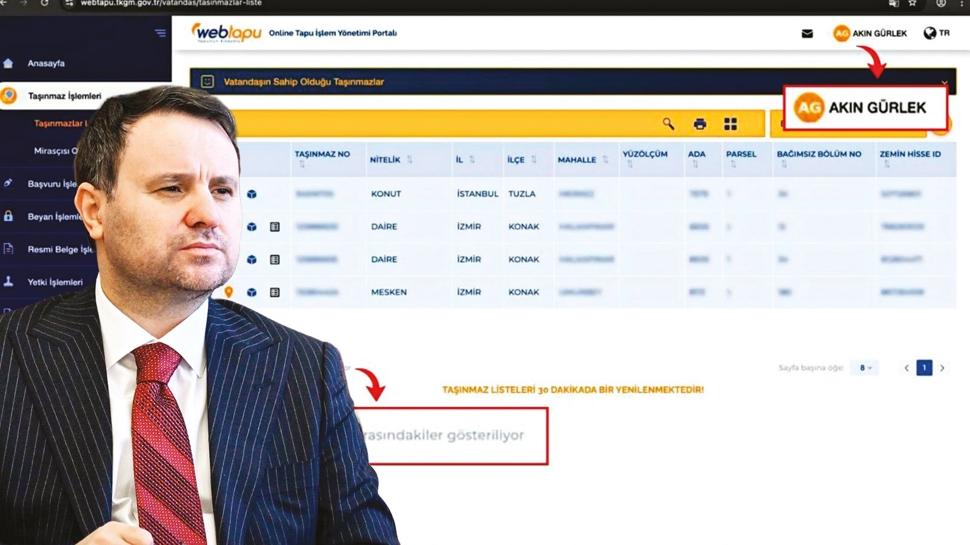This screenshot has height=545, width=970.
Task: Click the printer icon above the table
Action: click(700, 124)
